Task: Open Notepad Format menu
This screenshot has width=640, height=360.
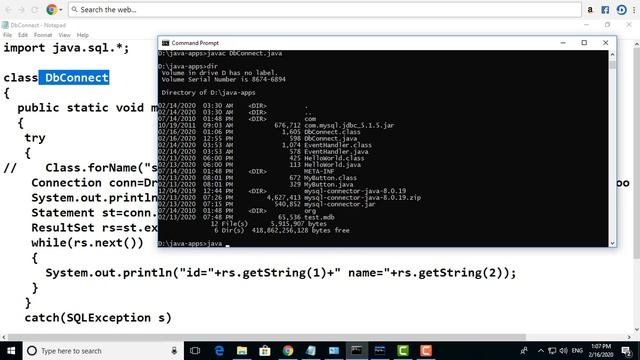Action: 43,35
